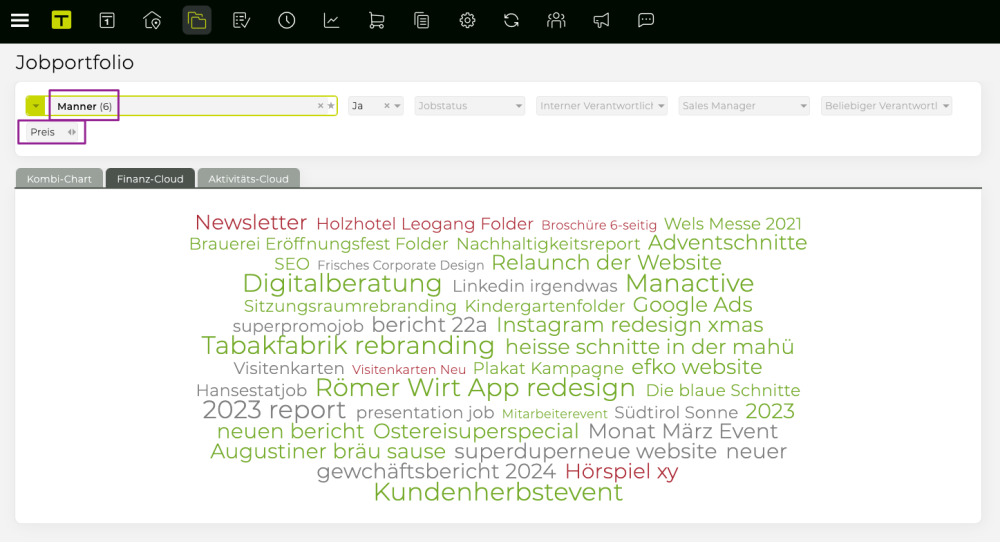Viewport: 1000px width, 542px height.
Task: Open the task checklist icon
Action: click(x=241, y=20)
